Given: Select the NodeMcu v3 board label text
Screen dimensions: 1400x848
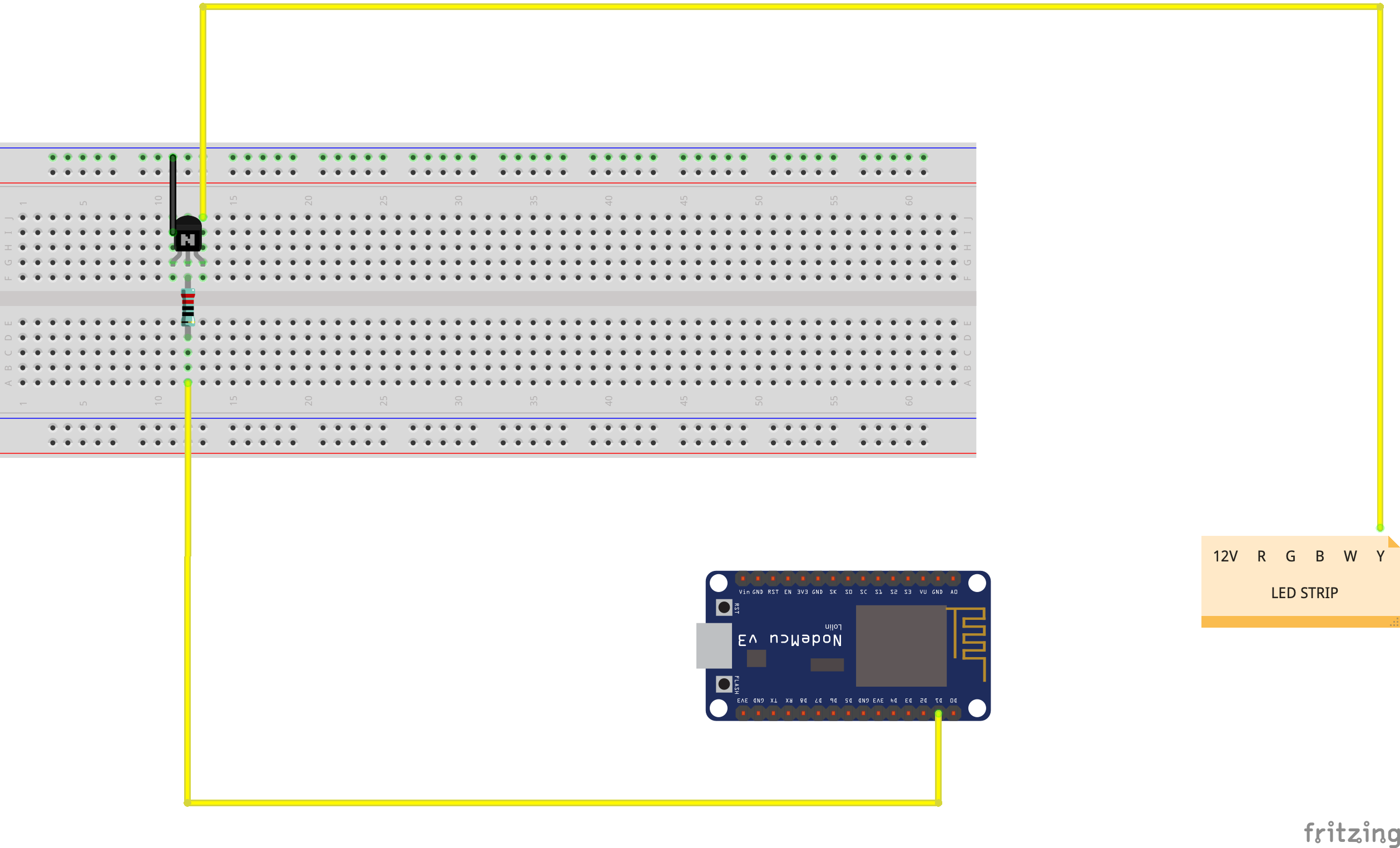Looking at the screenshot, I should [x=789, y=639].
